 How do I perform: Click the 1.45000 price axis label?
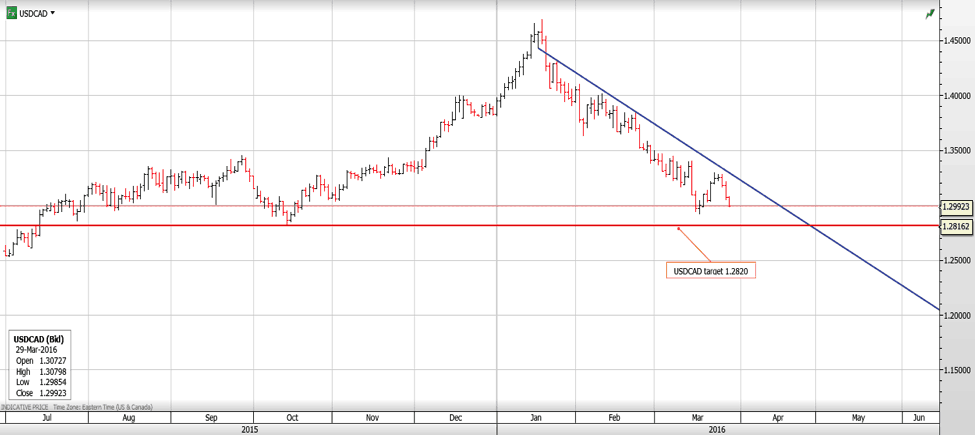[957, 41]
